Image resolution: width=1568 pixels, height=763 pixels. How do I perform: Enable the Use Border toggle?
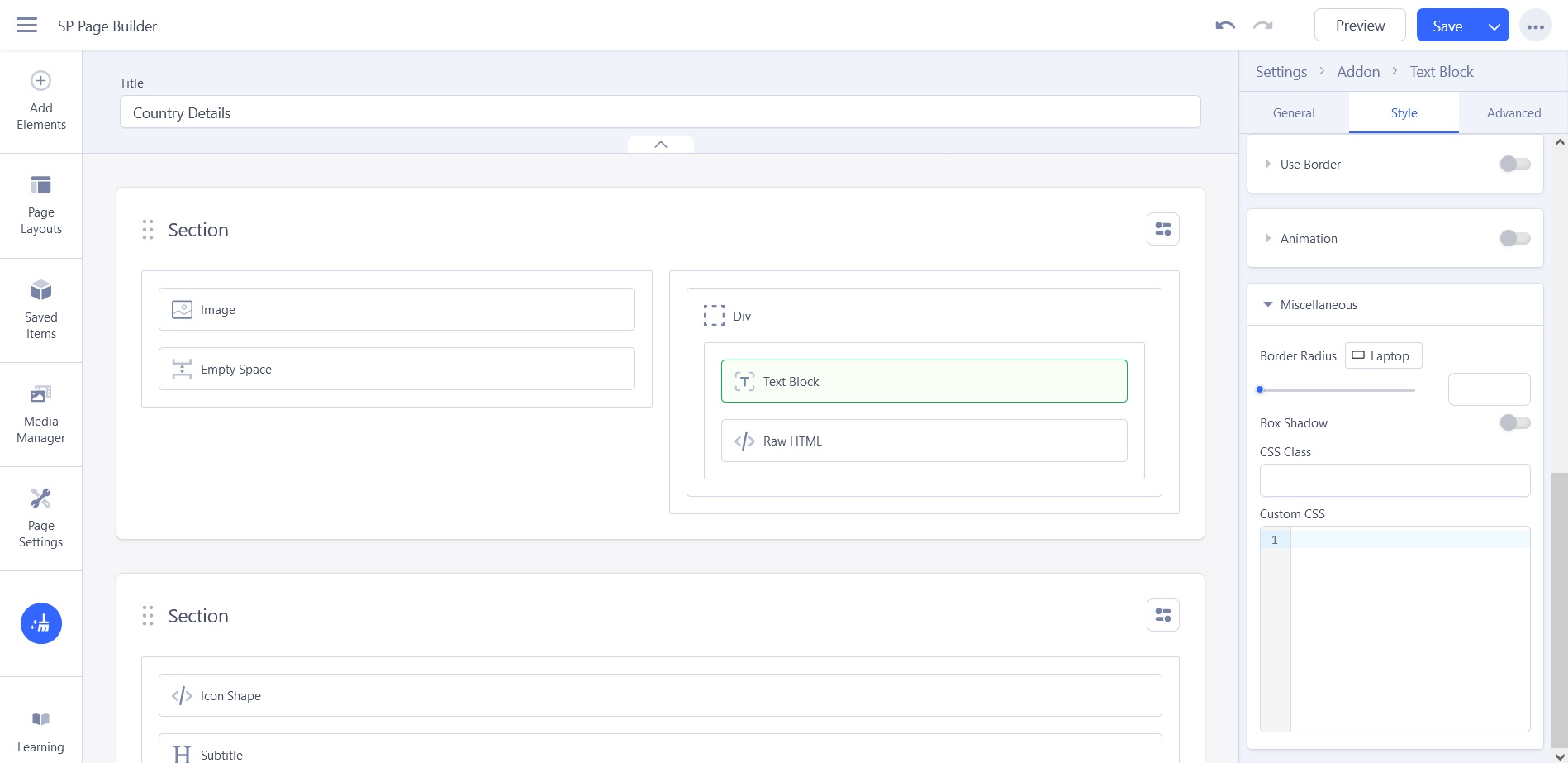click(x=1514, y=164)
